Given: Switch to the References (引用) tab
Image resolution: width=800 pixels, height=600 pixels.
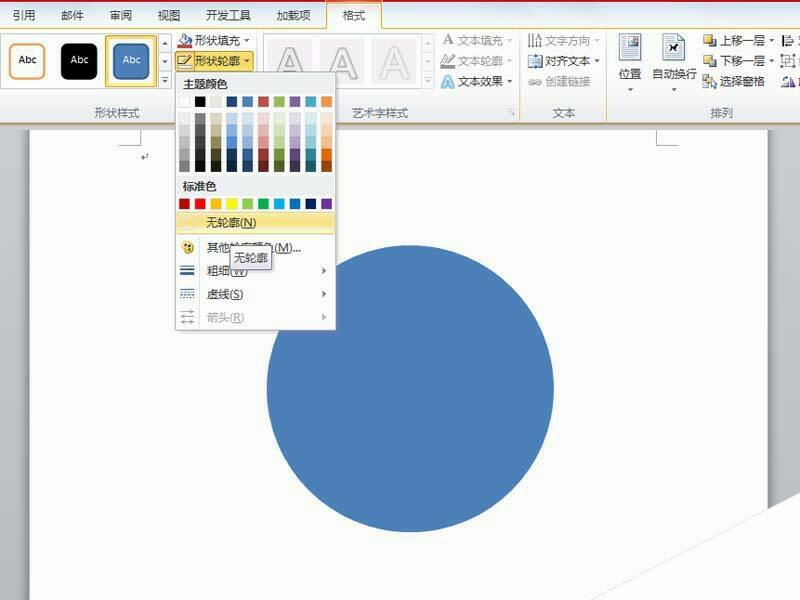Looking at the screenshot, I should tap(24, 15).
